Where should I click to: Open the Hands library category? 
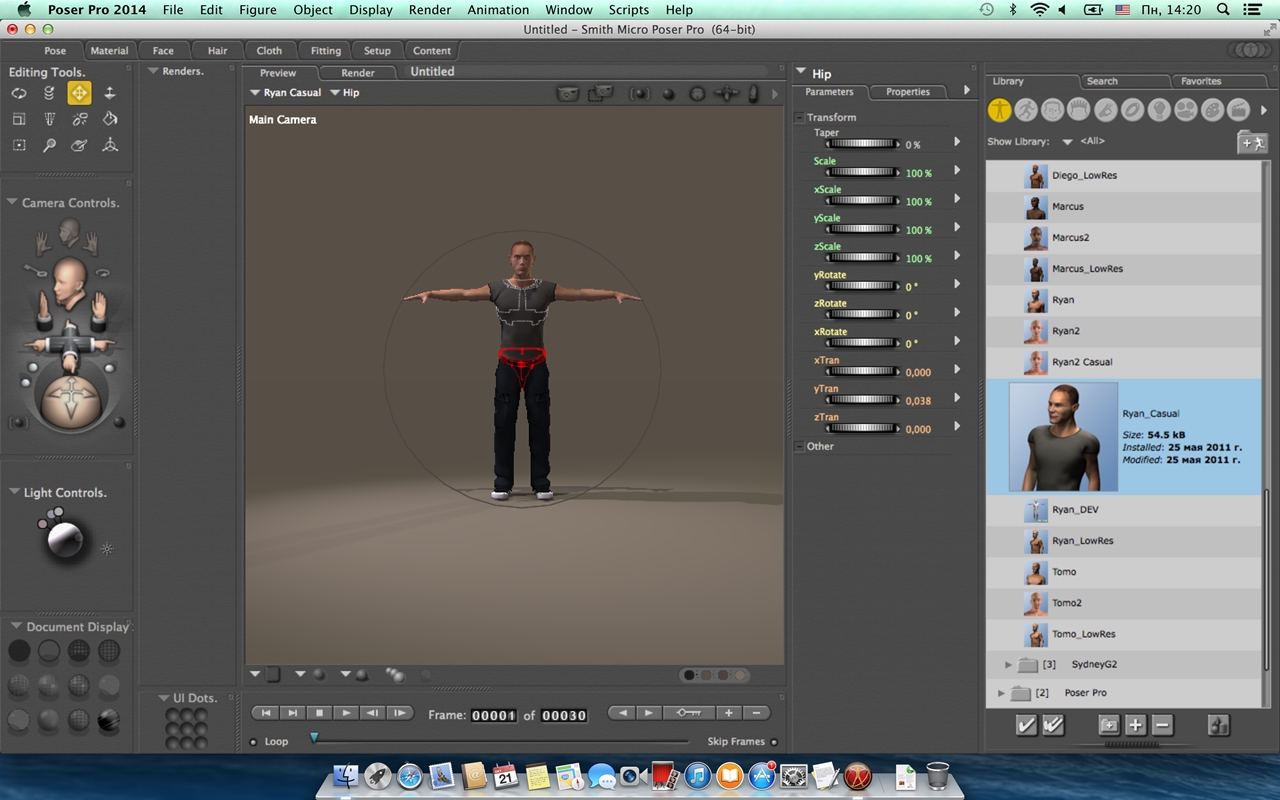(1106, 110)
